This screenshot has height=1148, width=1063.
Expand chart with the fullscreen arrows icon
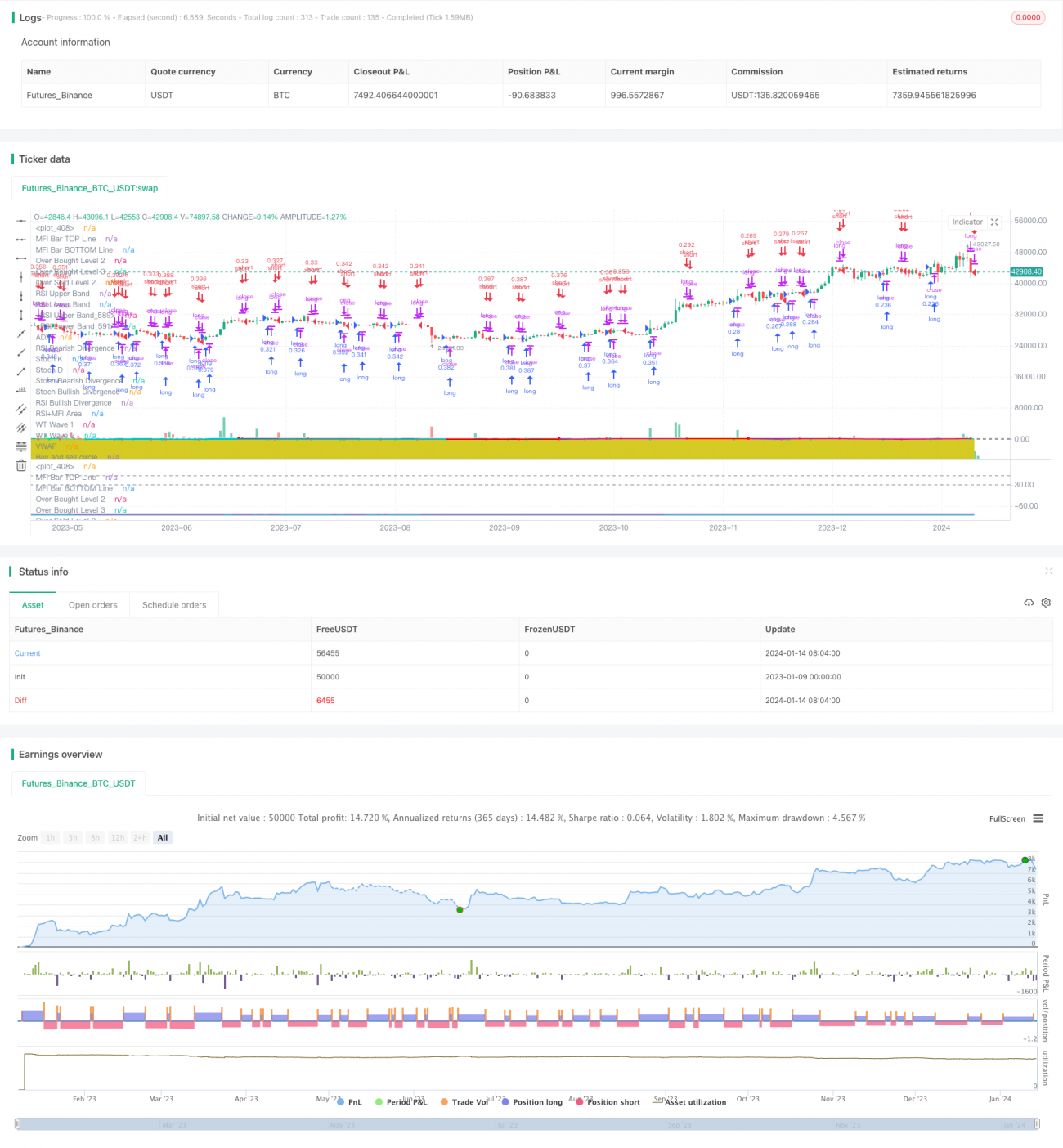(x=994, y=222)
